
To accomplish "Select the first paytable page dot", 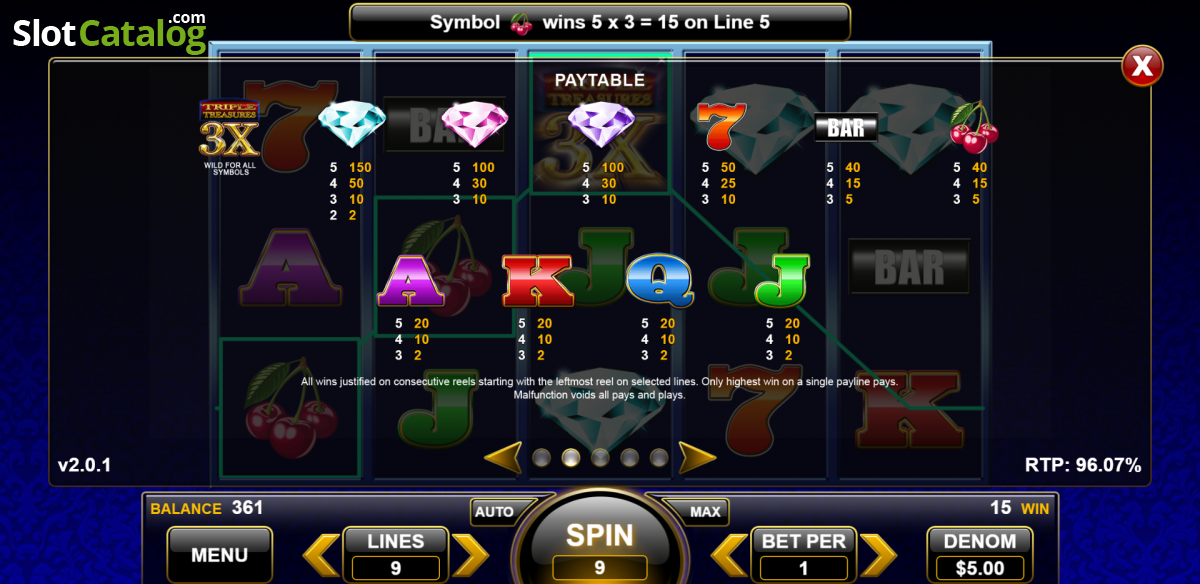I will (542, 458).
